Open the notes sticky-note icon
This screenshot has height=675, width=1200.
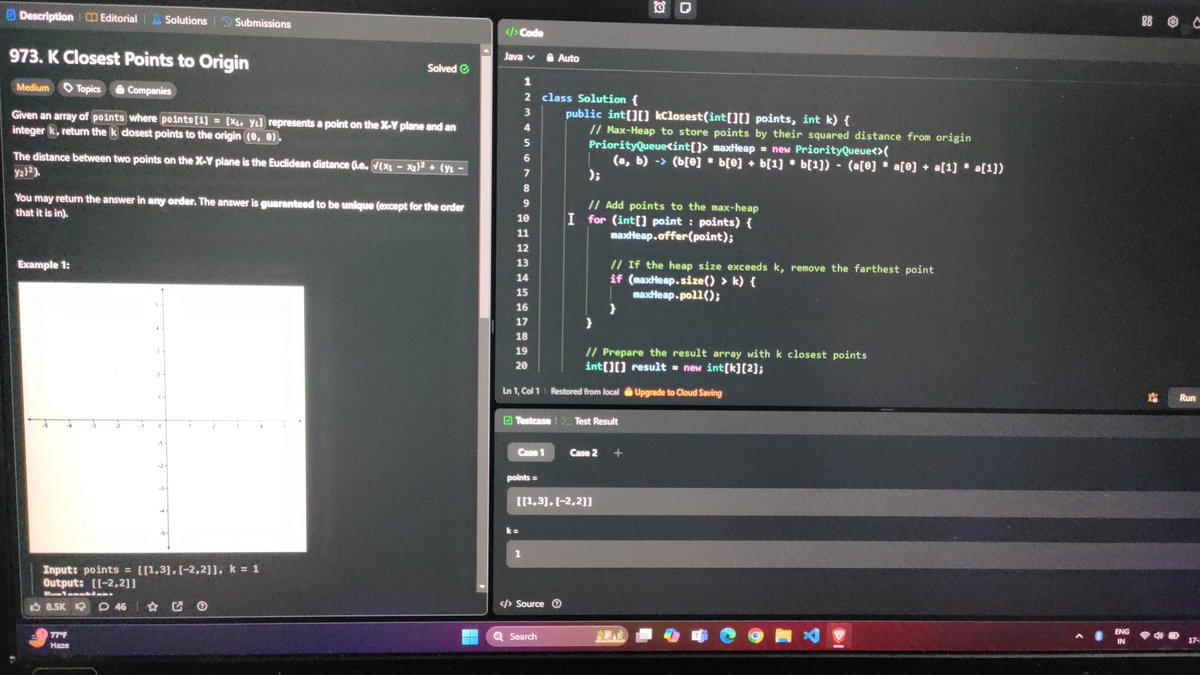pos(687,8)
